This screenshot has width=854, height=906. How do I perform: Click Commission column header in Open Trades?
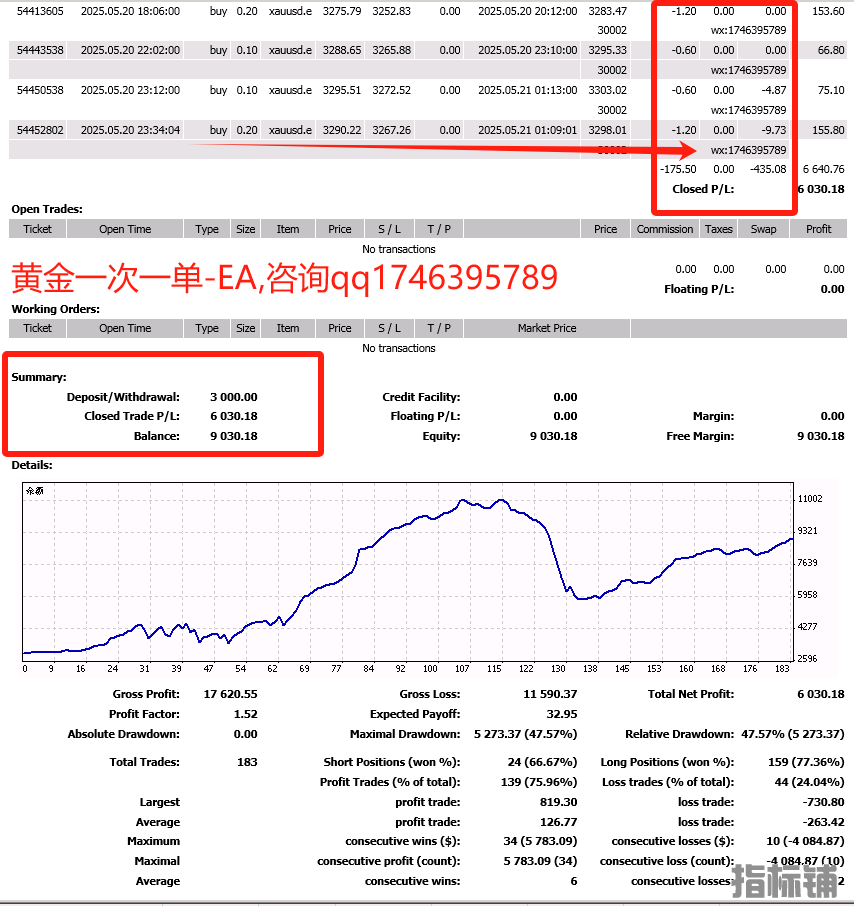[x=664, y=229]
